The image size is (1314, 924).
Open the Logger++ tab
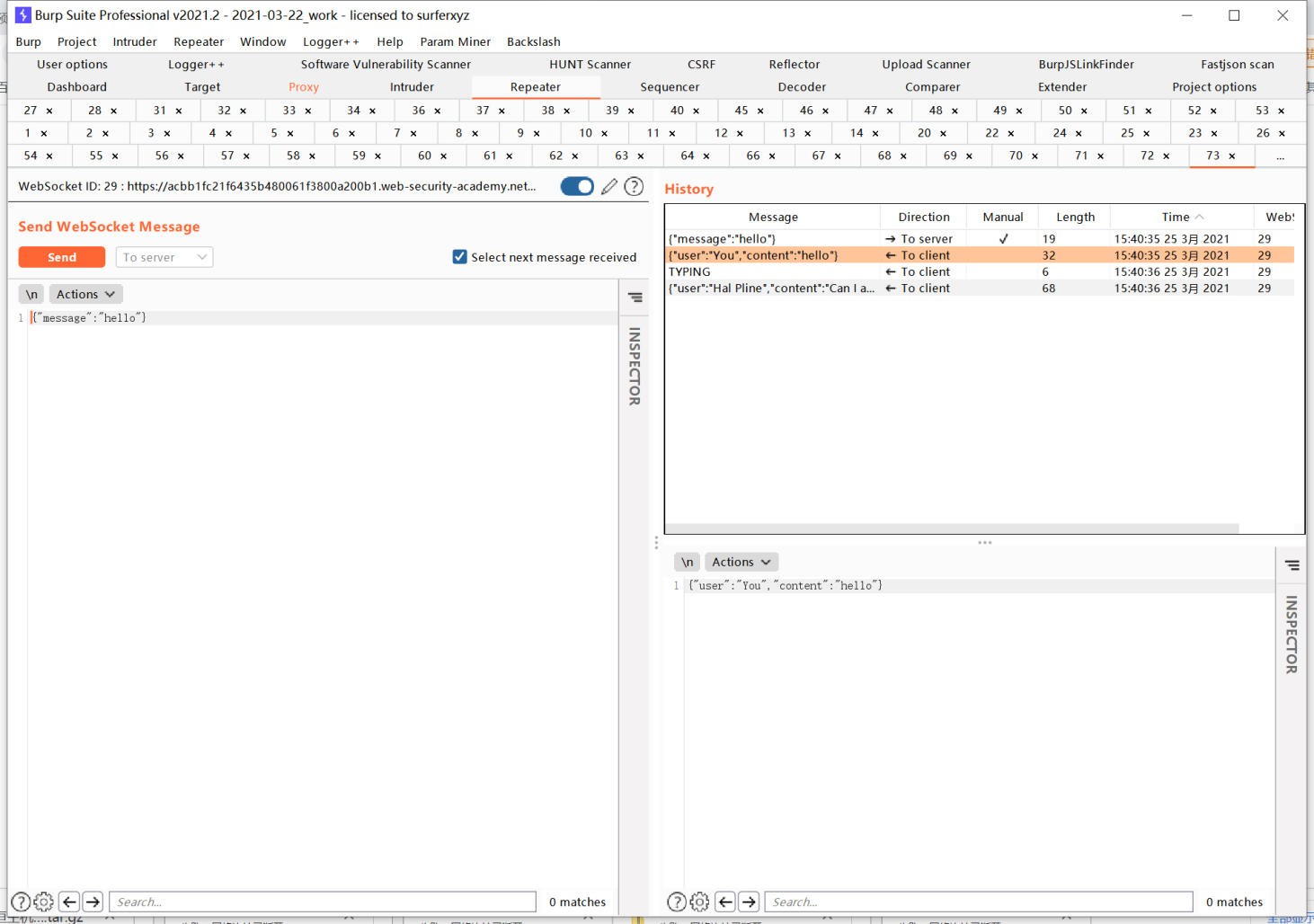tap(196, 65)
